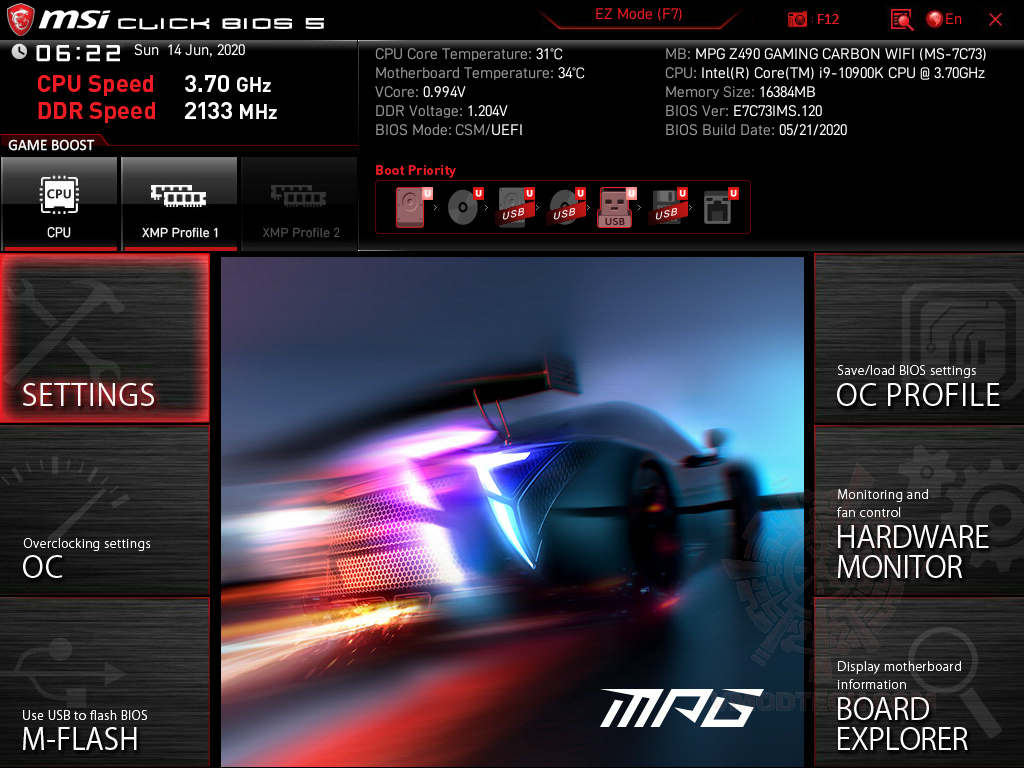Open the BIOS search icon

point(902,20)
